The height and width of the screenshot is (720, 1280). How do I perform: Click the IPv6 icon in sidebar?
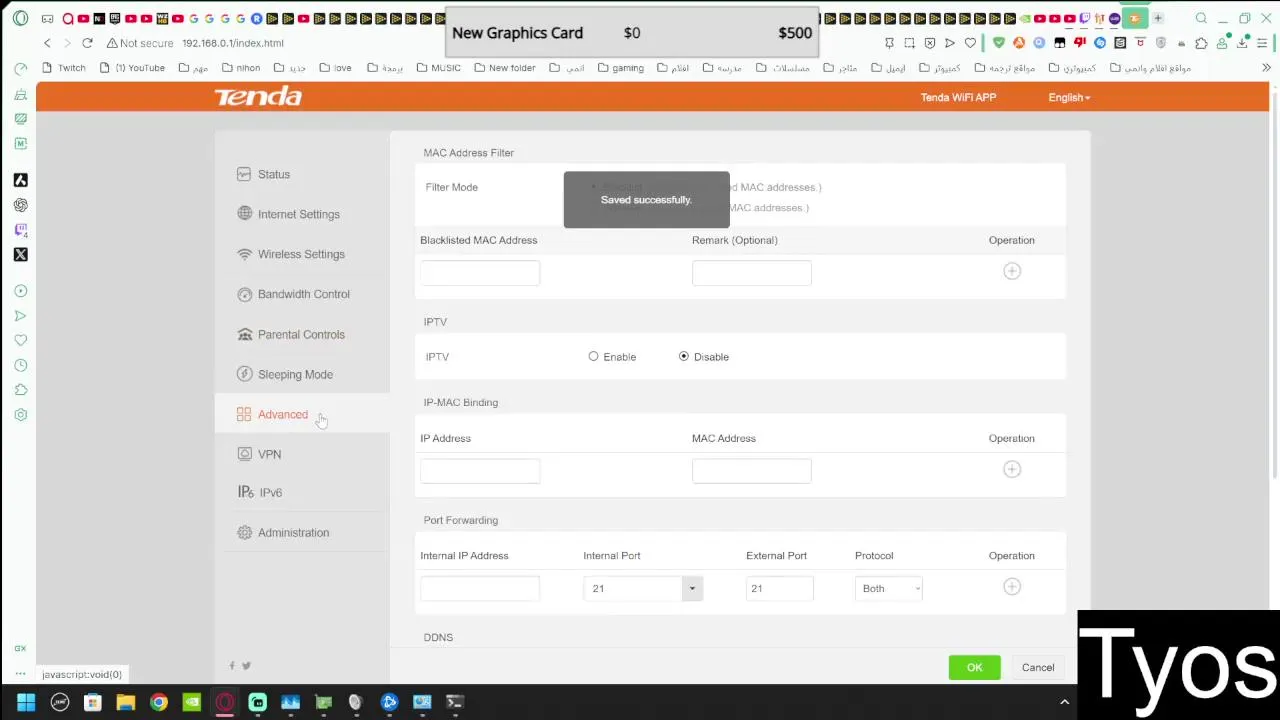[x=245, y=492]
